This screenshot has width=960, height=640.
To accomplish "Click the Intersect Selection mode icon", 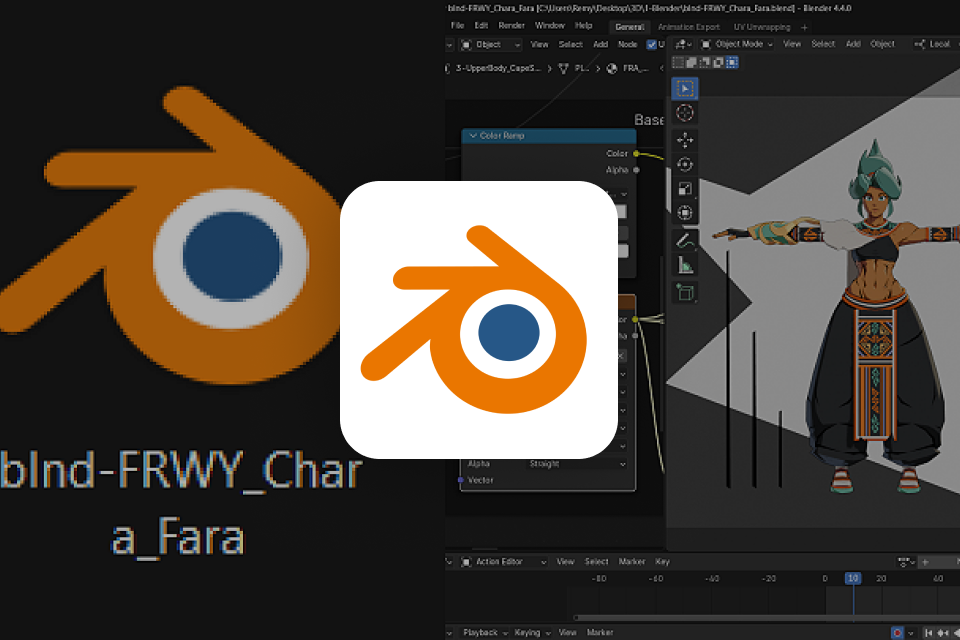I will pyautogui.click(x=732, y=62).
